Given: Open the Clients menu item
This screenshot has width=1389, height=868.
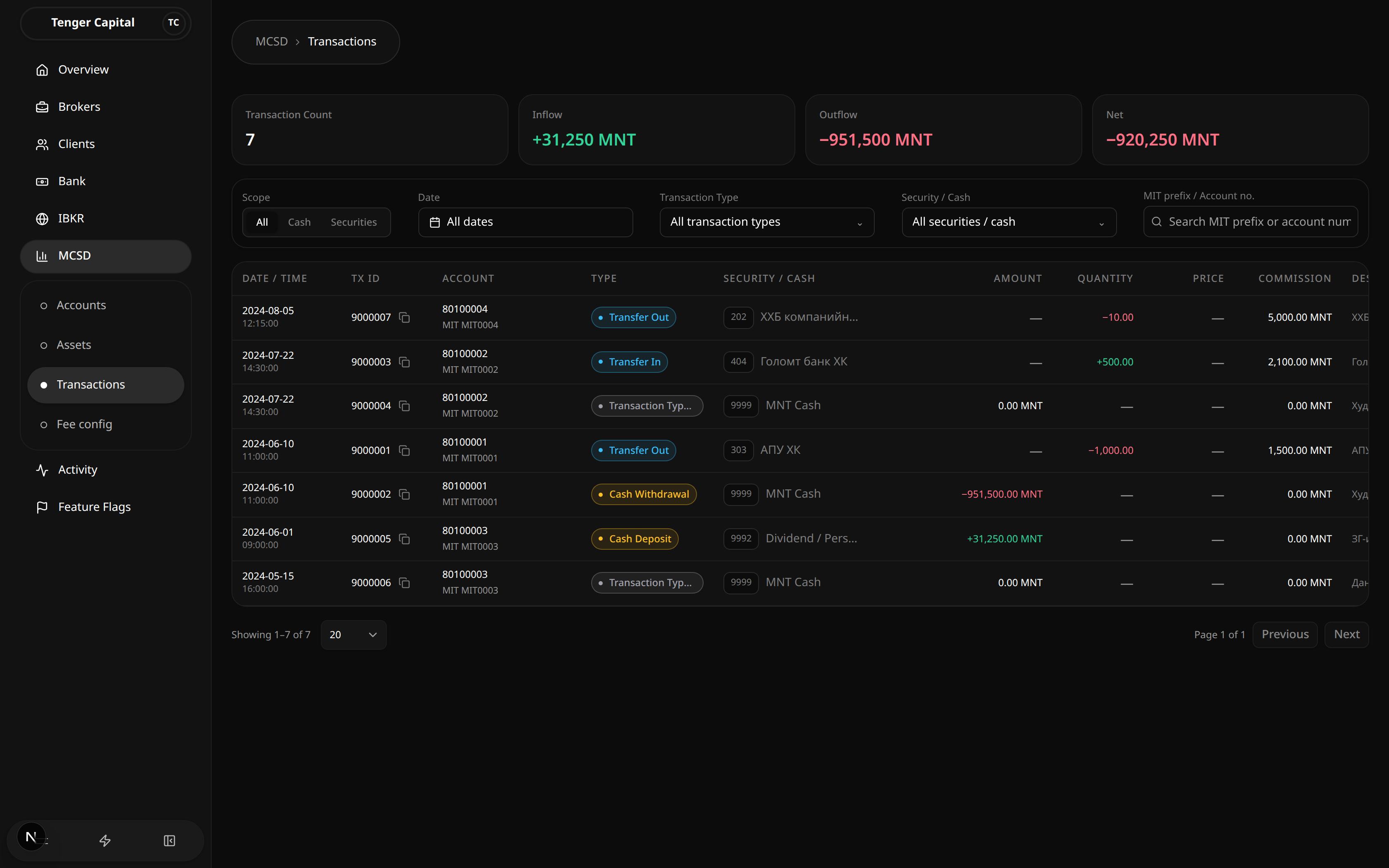Looking at the screenshot, I should coord(105,144).
